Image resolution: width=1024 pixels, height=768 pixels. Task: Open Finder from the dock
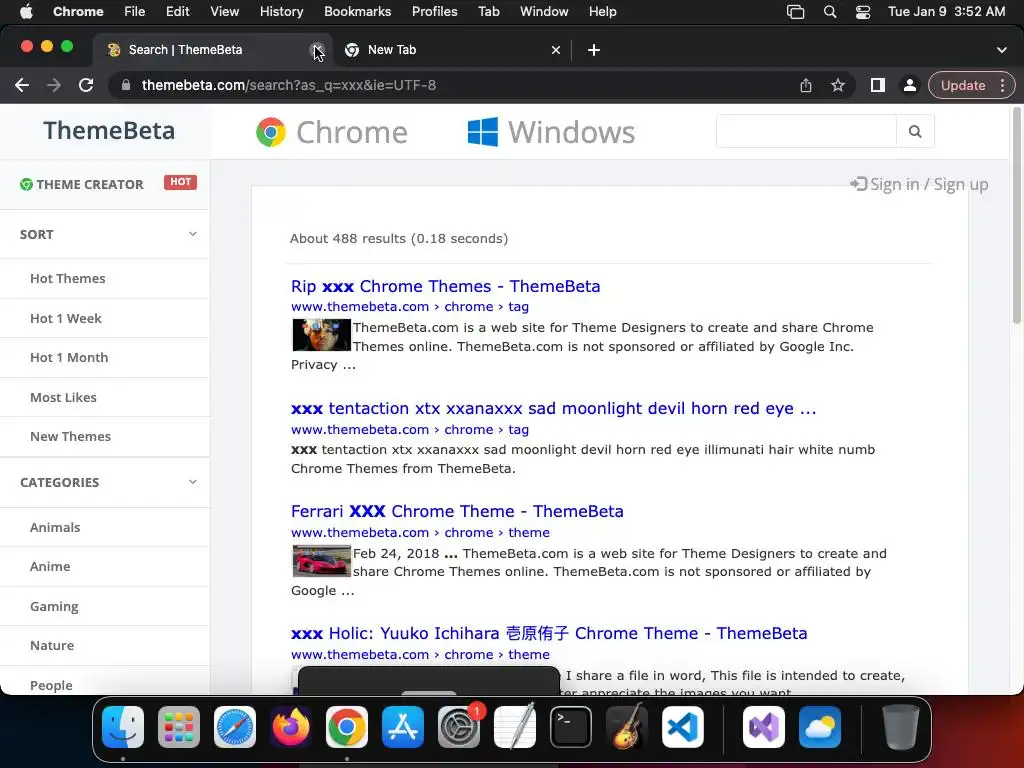coord(123,727)
